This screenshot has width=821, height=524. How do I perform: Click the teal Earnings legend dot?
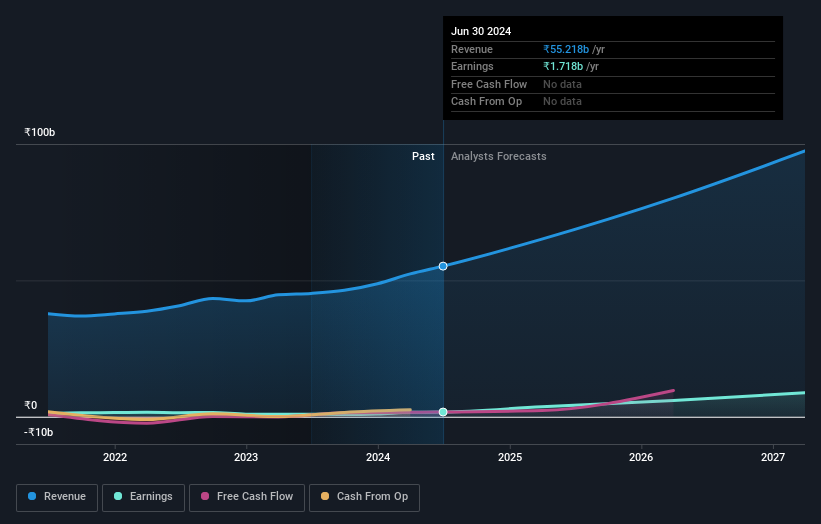[118, 496]
